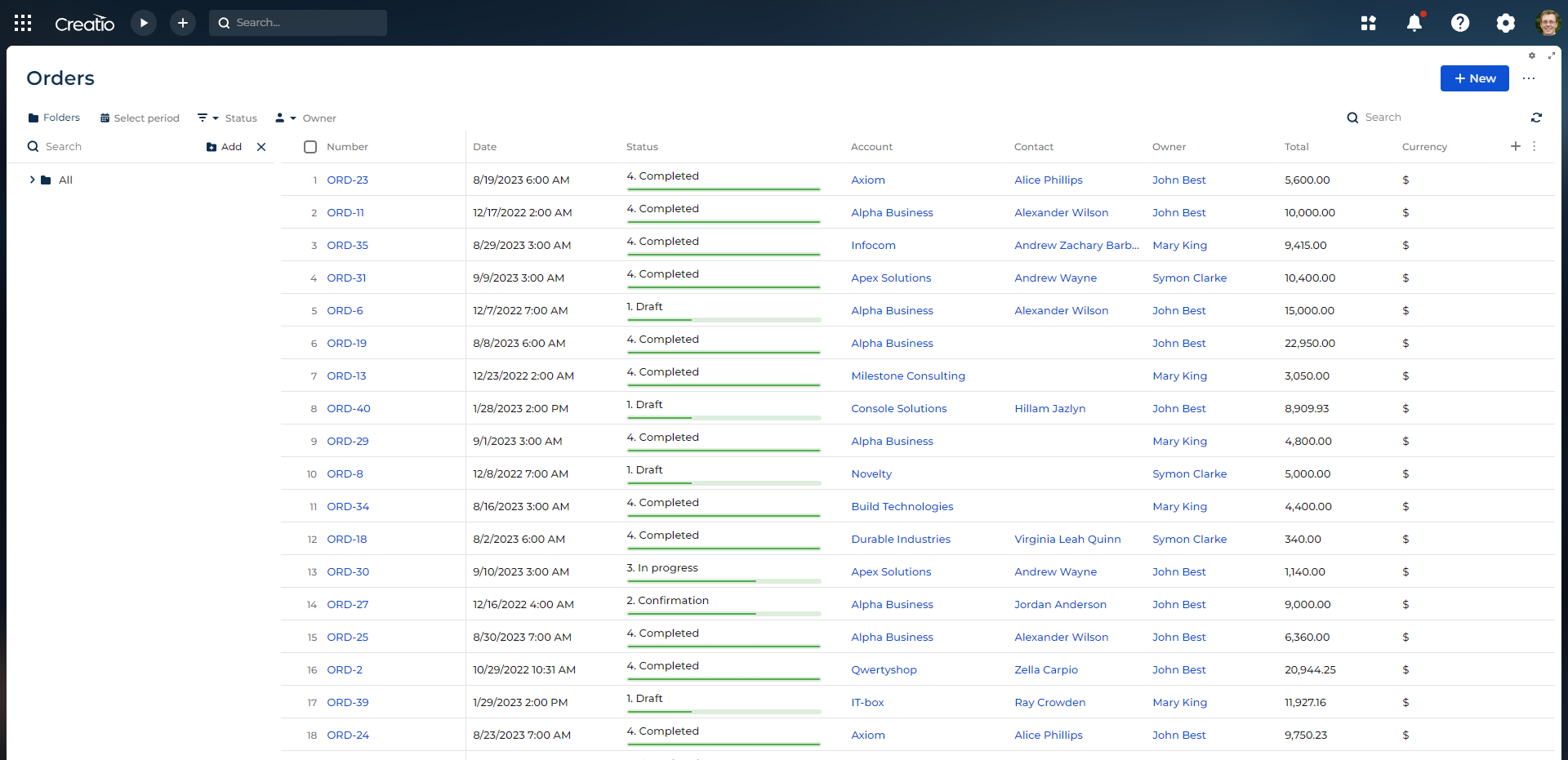Select all orders via header checkbox
The height and width of the screenshot is (760, 1568).
pyautogui.click(x=310, y=147)
